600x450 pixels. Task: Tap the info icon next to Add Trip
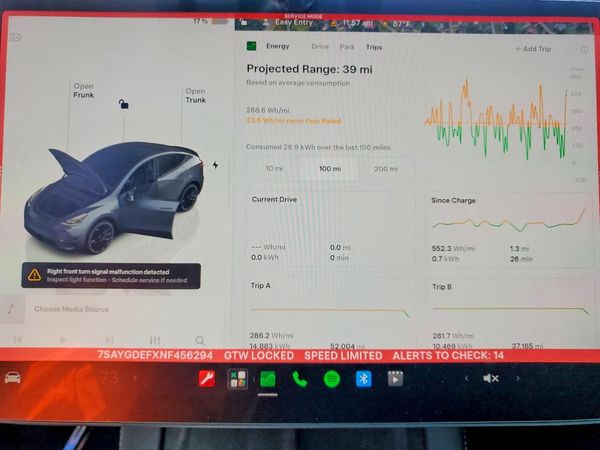pos(585,50)
